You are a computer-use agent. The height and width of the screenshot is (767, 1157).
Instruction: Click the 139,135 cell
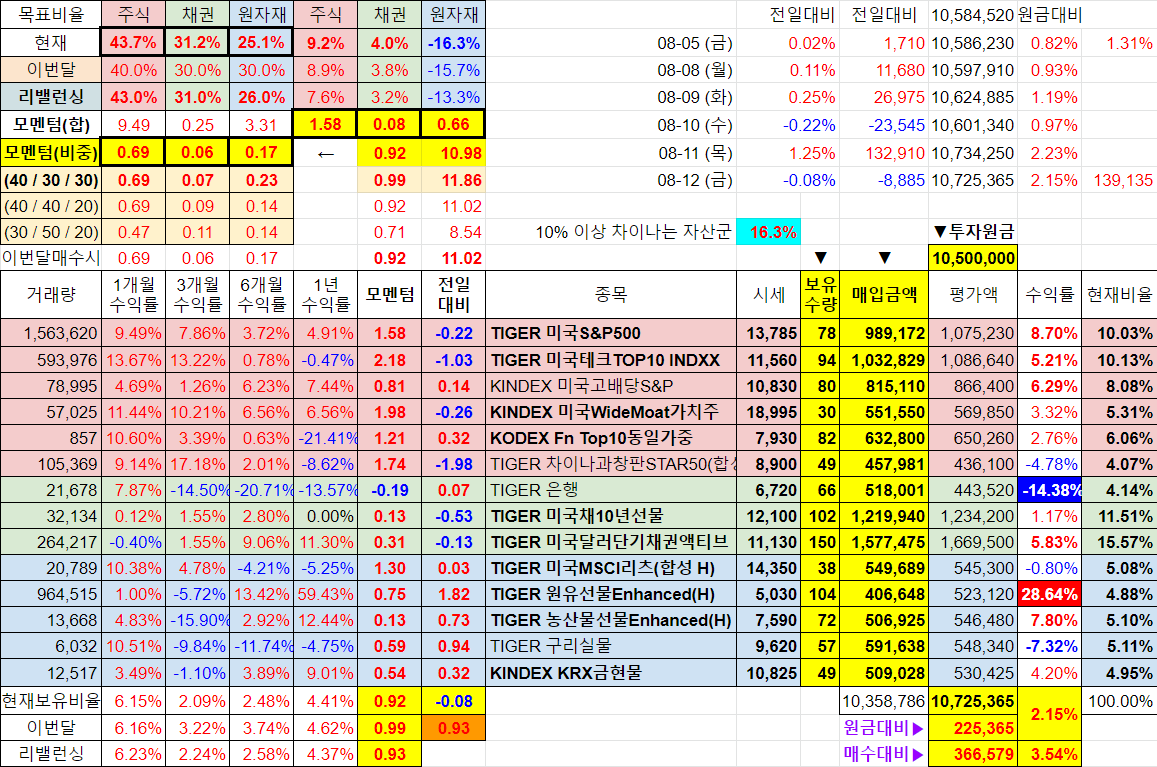(x=1120, y=180)
